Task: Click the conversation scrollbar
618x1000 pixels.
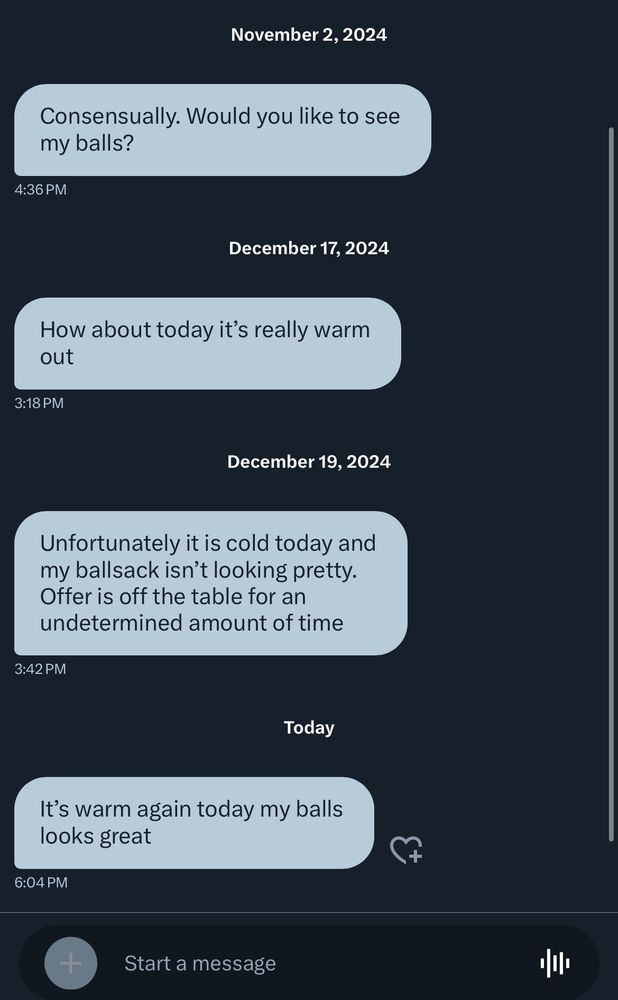Action: coord(611,480)
